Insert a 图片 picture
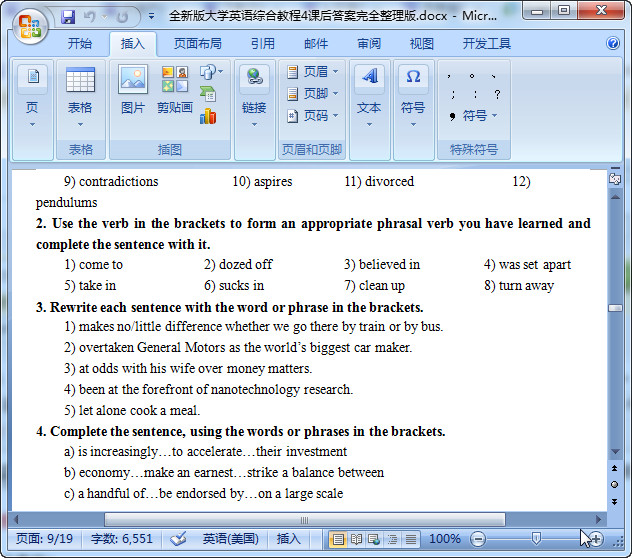The width and height of the screenshot is (632, 558). click(133, 90)
